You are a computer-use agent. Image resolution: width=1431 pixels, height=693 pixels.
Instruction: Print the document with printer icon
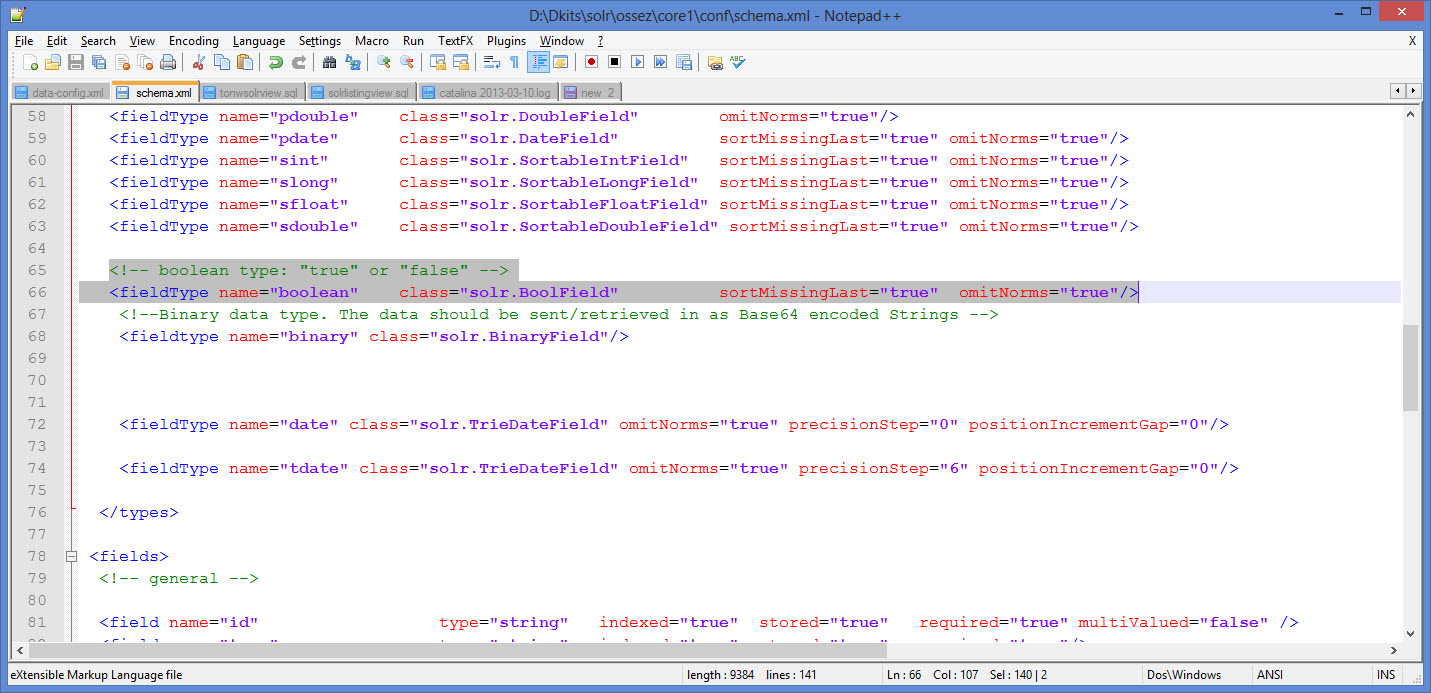pos(167,62)
